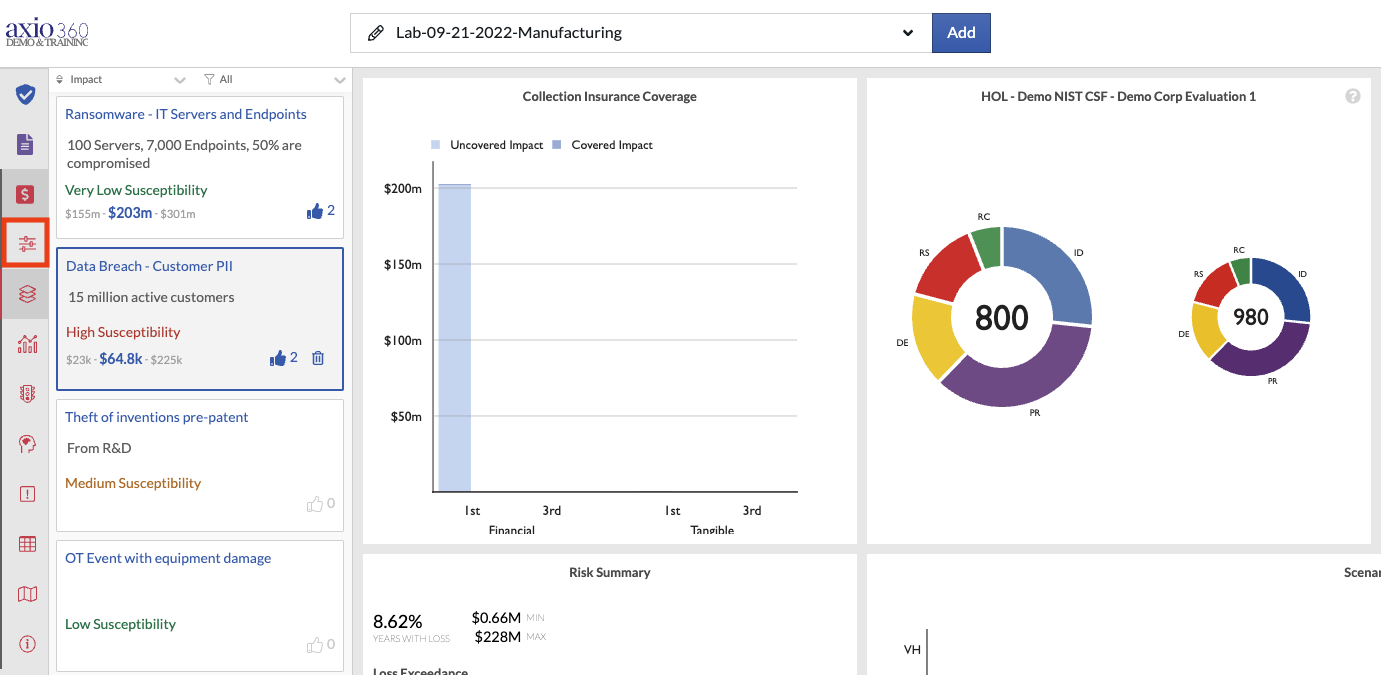Click 'From R&D' description text

99,448
